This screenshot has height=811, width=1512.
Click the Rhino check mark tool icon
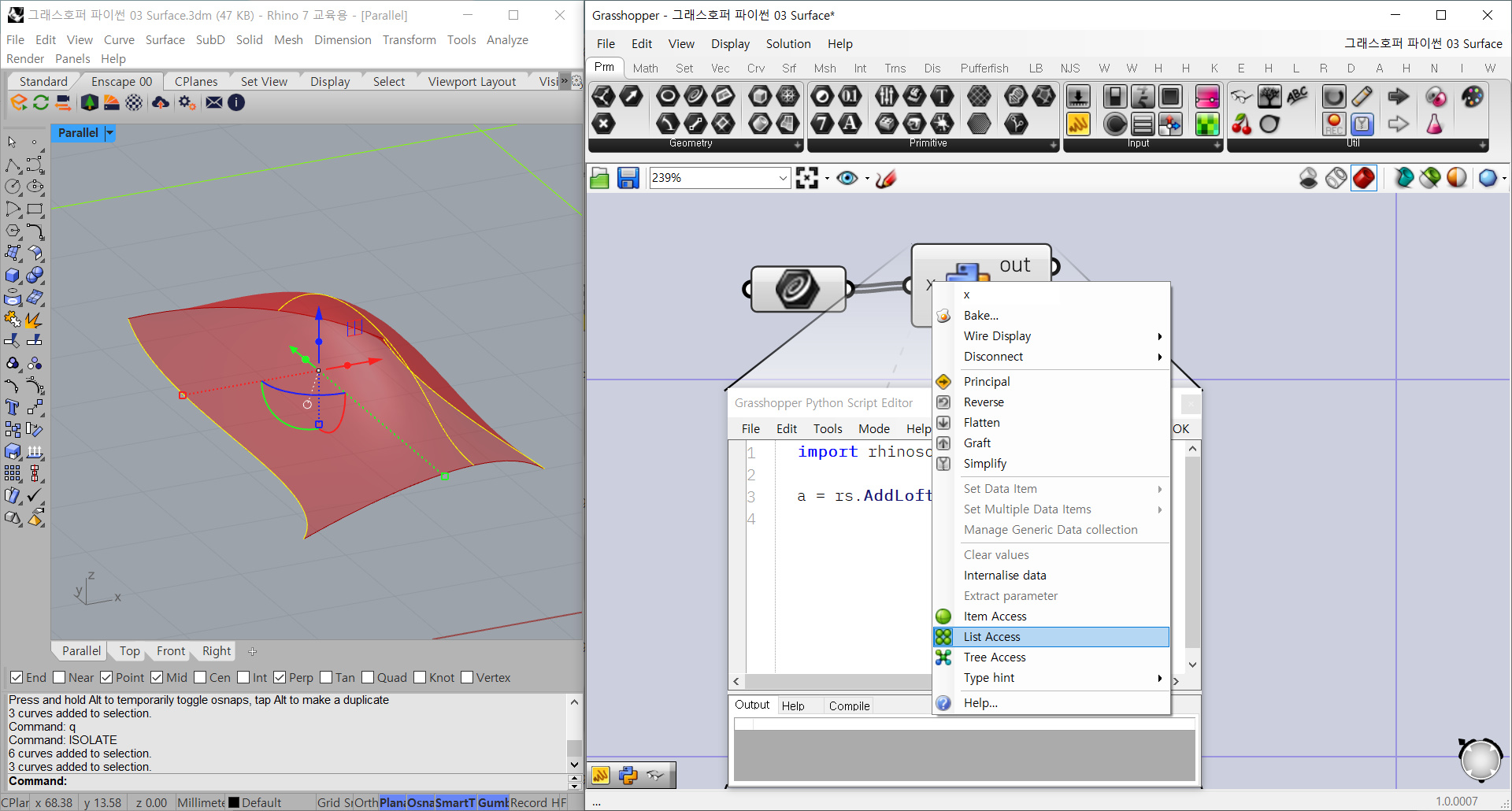click(x=35, y=495)
